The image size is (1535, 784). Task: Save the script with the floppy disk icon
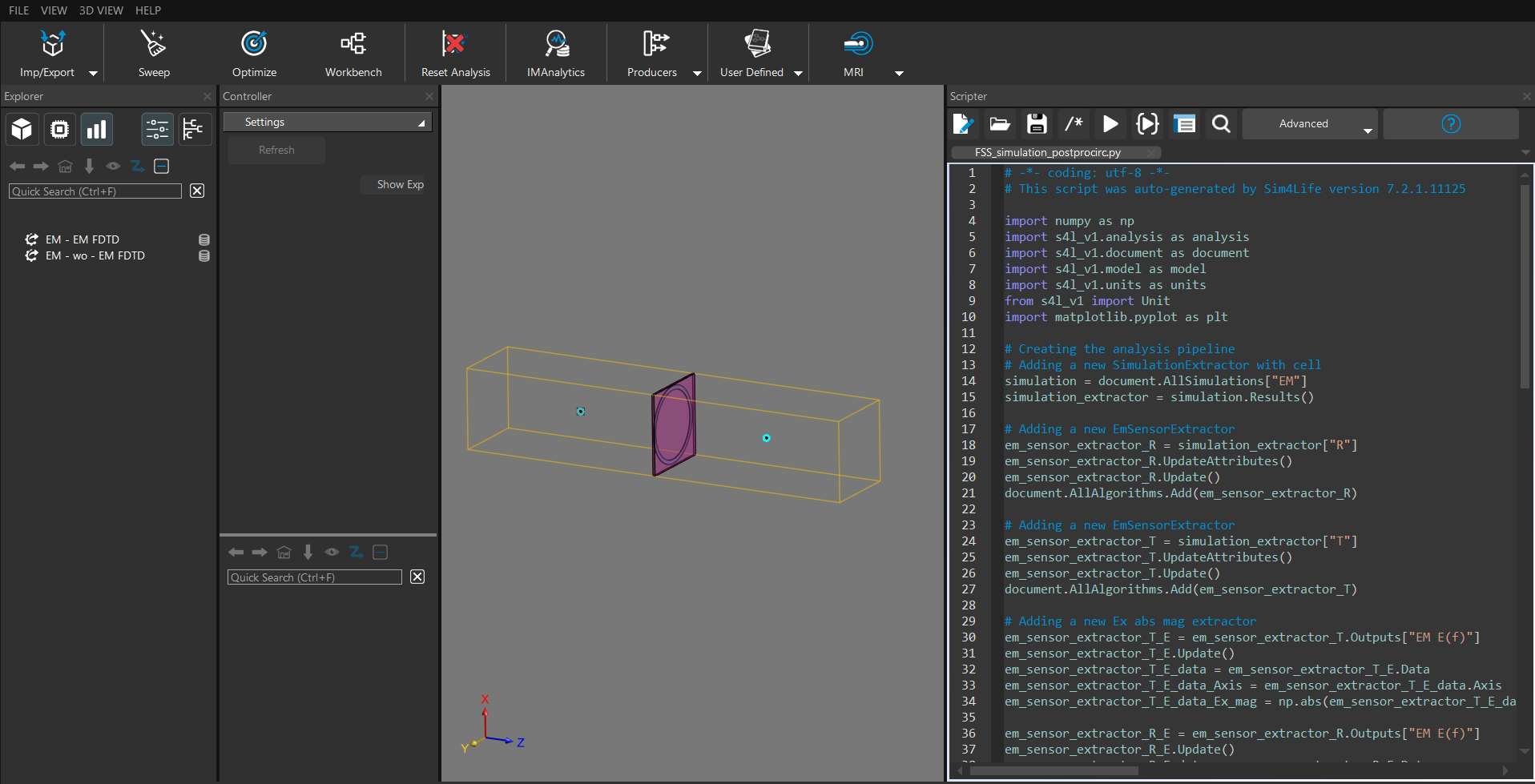coord(1037,123)
